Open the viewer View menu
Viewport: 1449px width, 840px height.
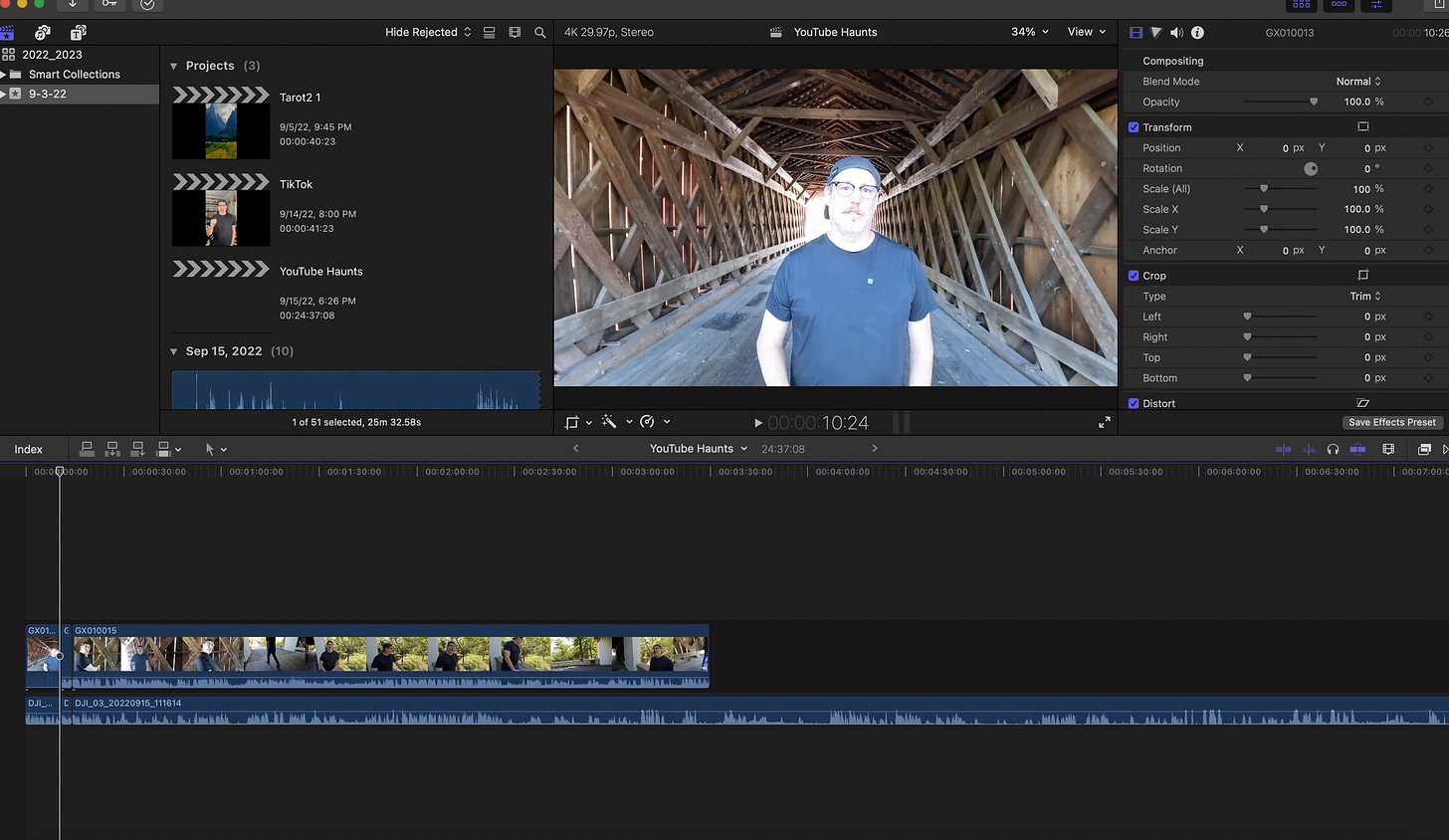(x=1086, y=32)
